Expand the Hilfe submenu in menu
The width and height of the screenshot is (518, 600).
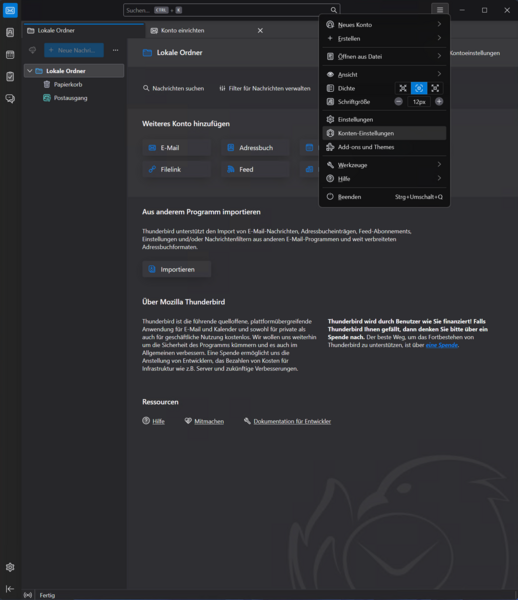click(384, 179)
